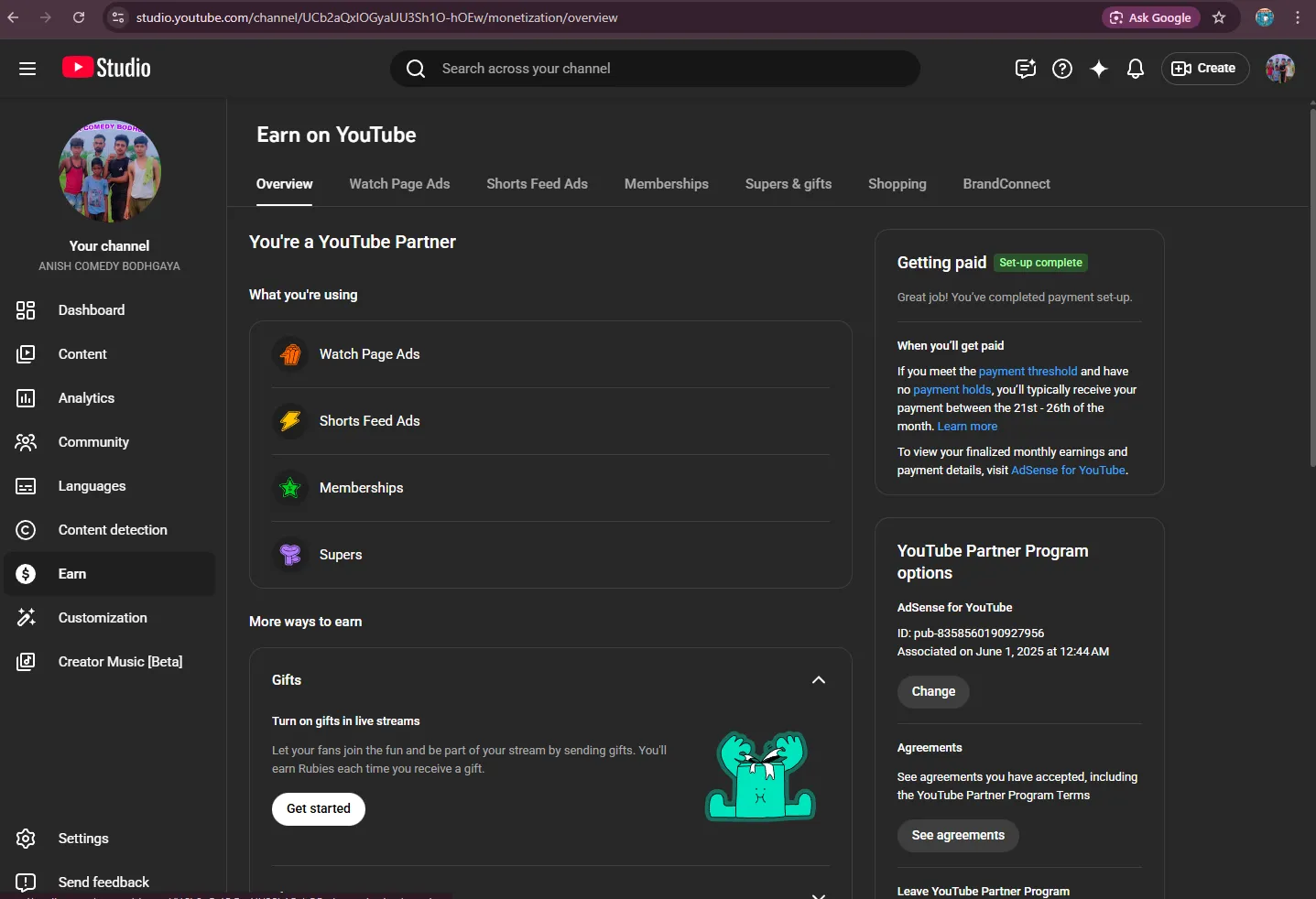Click the Supers purple icon
The width and height of the screenshot is (1316, 899).
[290, 555]
